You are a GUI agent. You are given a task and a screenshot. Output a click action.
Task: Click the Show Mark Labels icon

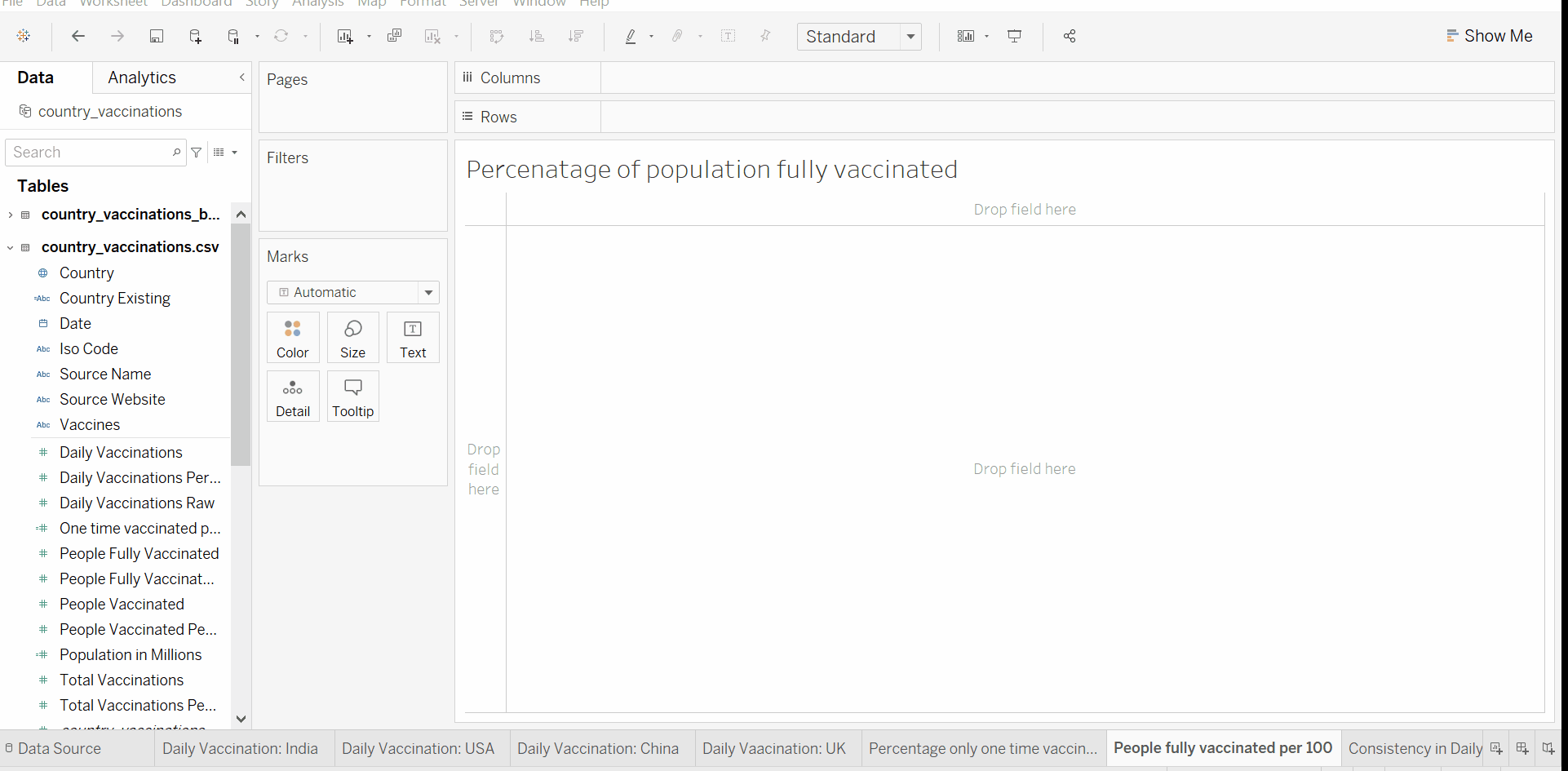[729, 36]
